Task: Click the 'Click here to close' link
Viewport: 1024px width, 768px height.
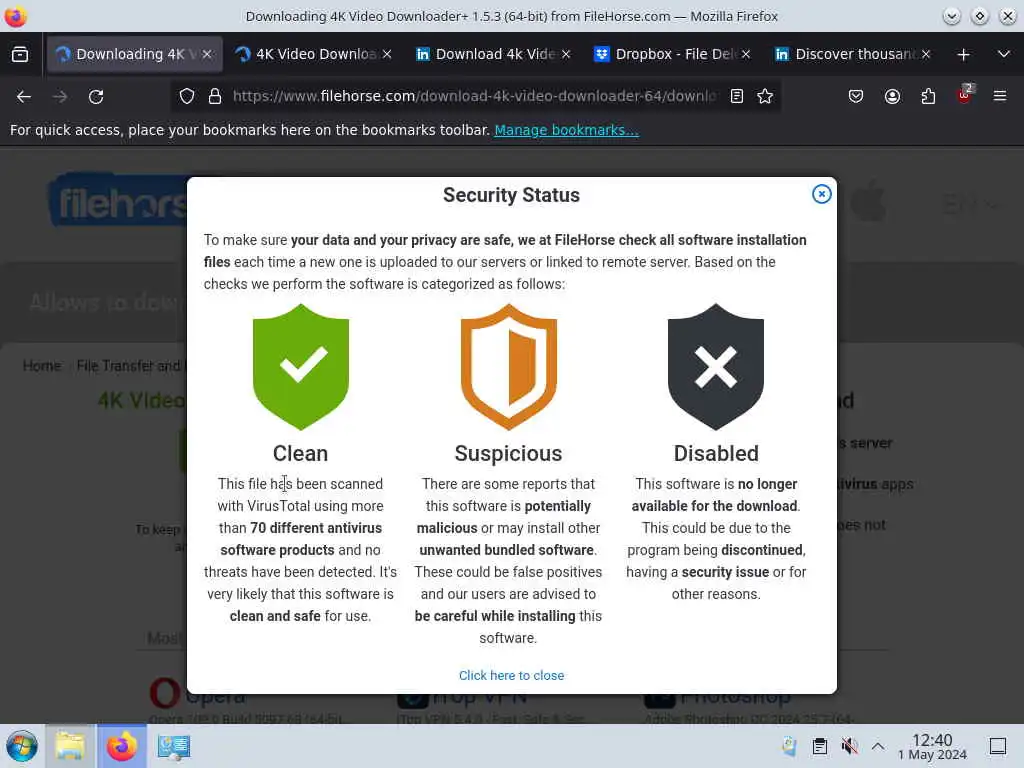Action: click(511, 675)
